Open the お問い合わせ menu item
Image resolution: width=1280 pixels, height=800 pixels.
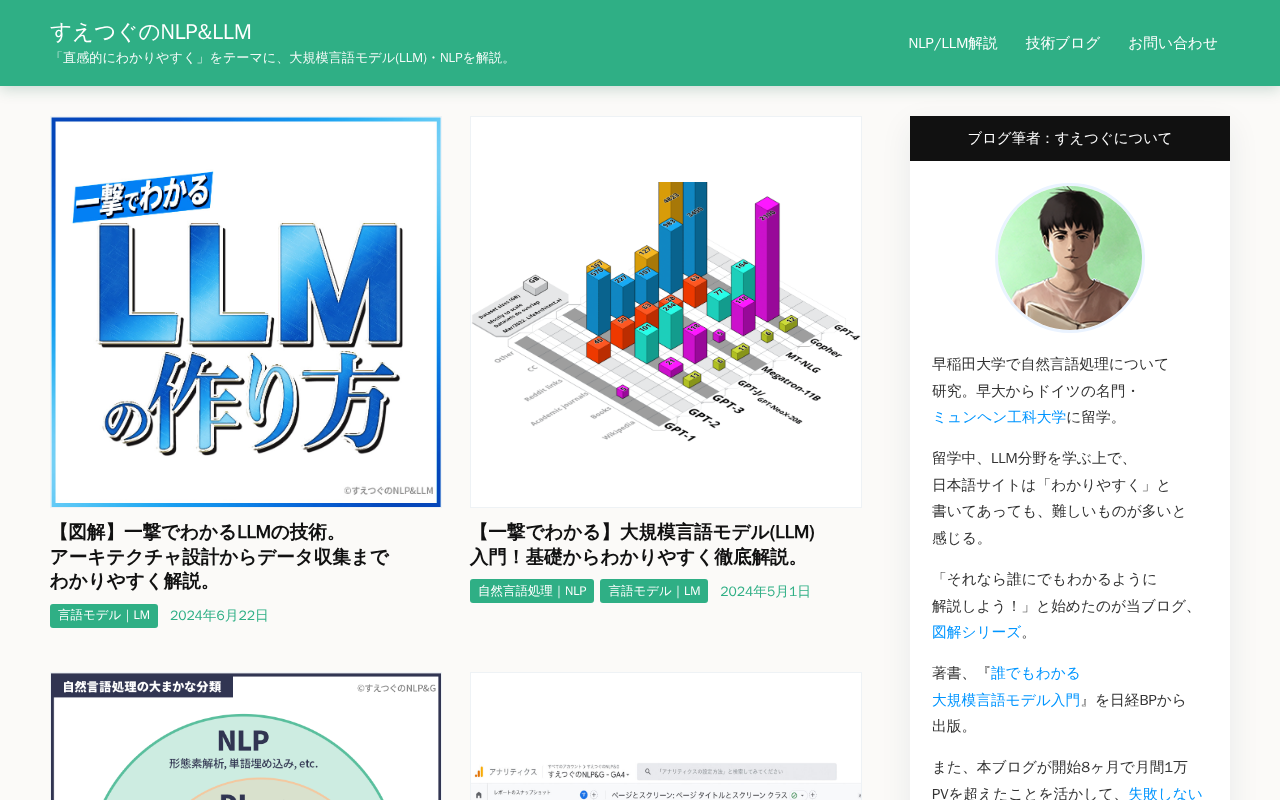(1173, 43)
